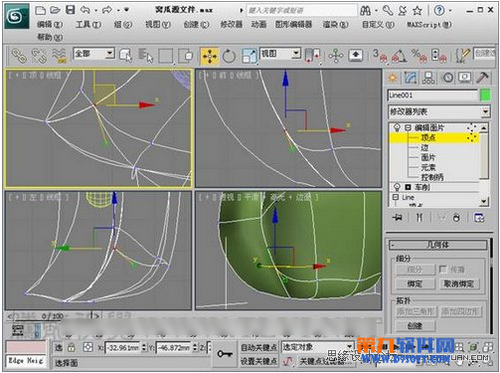
Task: Open favorites with the star icon
Action: (x=417, y=11)
